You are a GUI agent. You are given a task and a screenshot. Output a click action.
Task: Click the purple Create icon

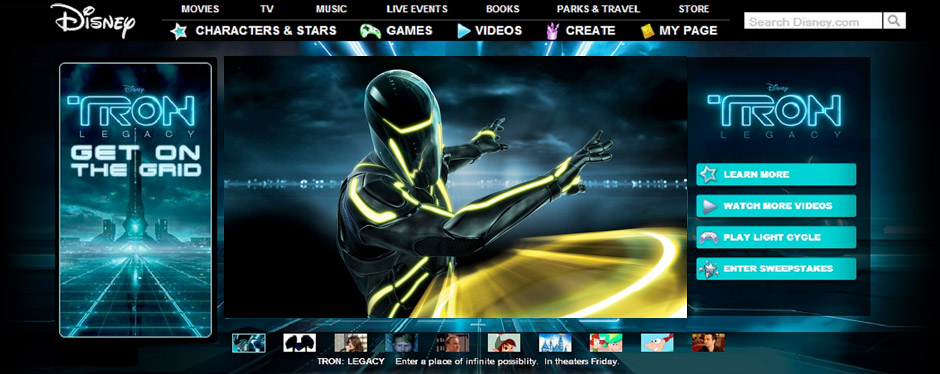pyautogui.click(x=552, y=31)
